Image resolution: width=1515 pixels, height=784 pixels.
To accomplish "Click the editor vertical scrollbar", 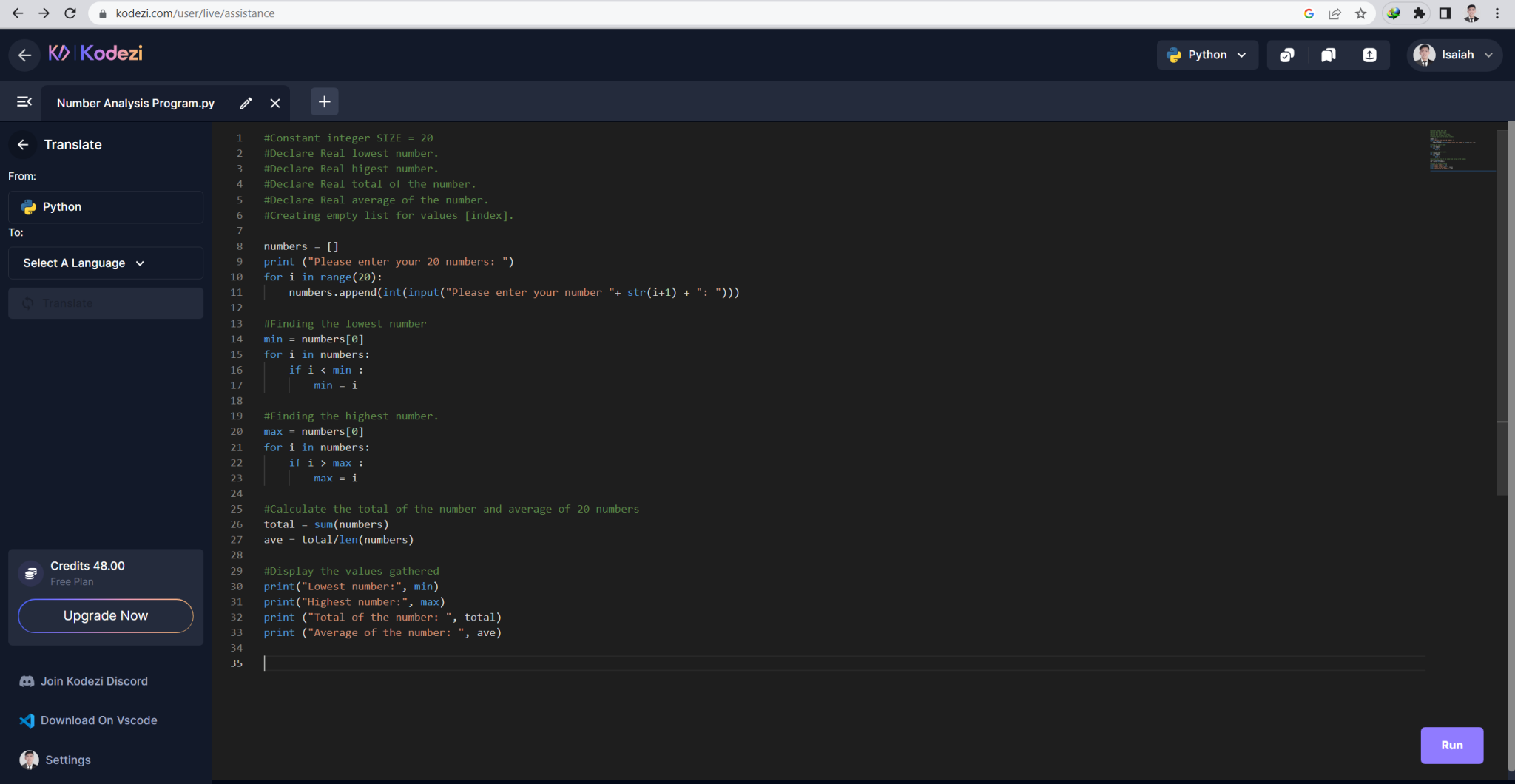I will (x=1502, y=311).
